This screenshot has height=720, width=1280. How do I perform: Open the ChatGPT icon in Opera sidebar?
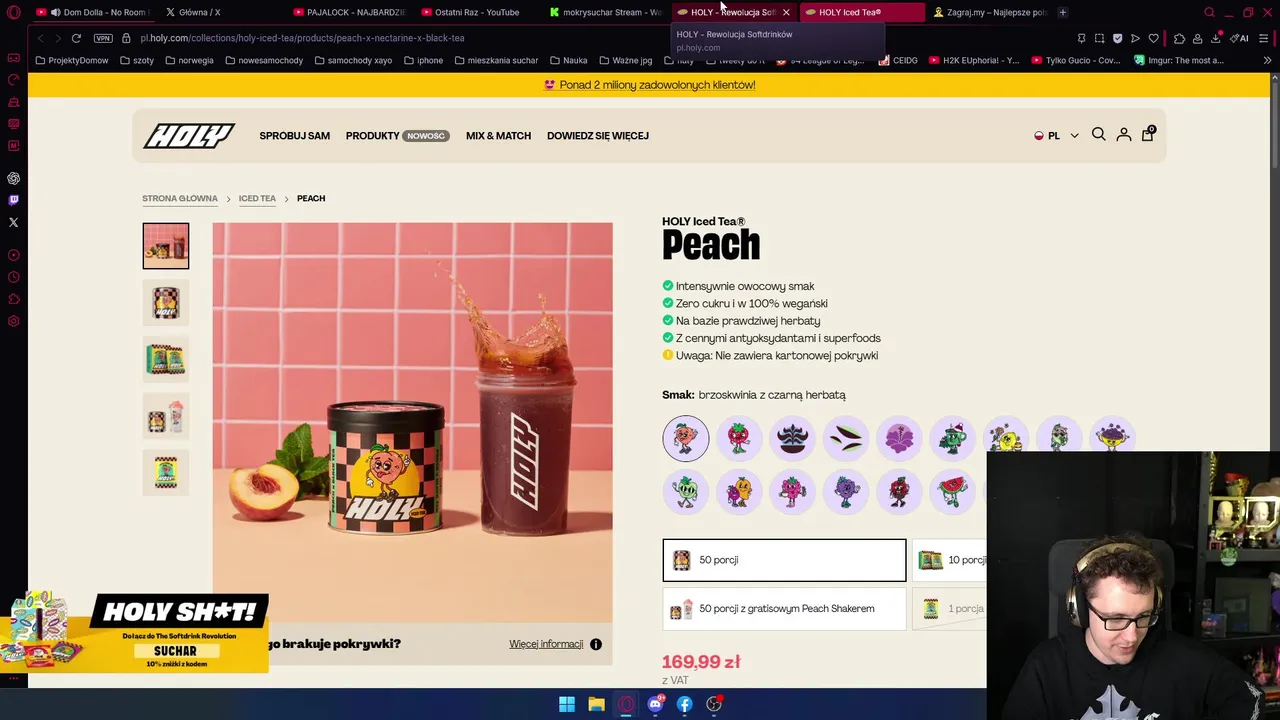tap(14, 178)
